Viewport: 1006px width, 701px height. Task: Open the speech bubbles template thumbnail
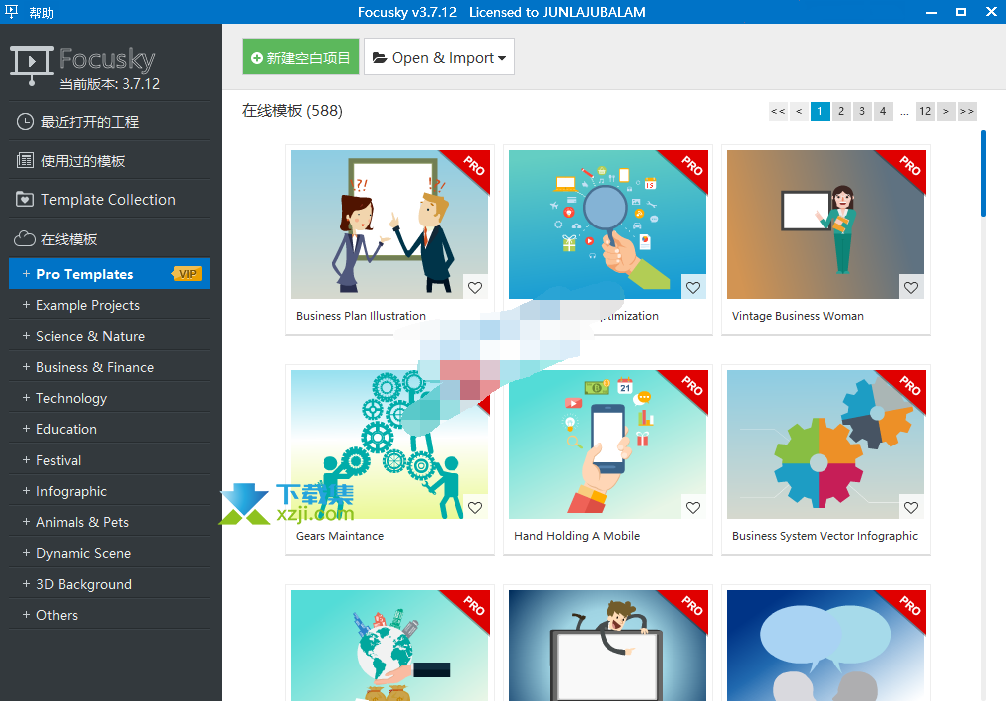[x=826, y=645]
